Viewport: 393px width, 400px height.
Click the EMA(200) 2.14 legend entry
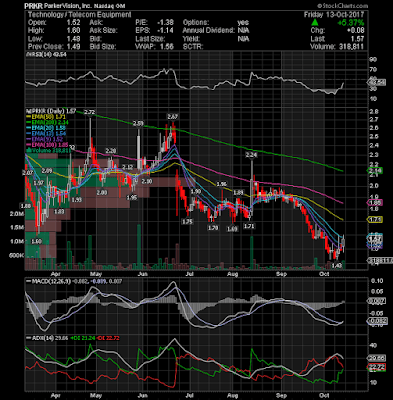click(47, 122)
